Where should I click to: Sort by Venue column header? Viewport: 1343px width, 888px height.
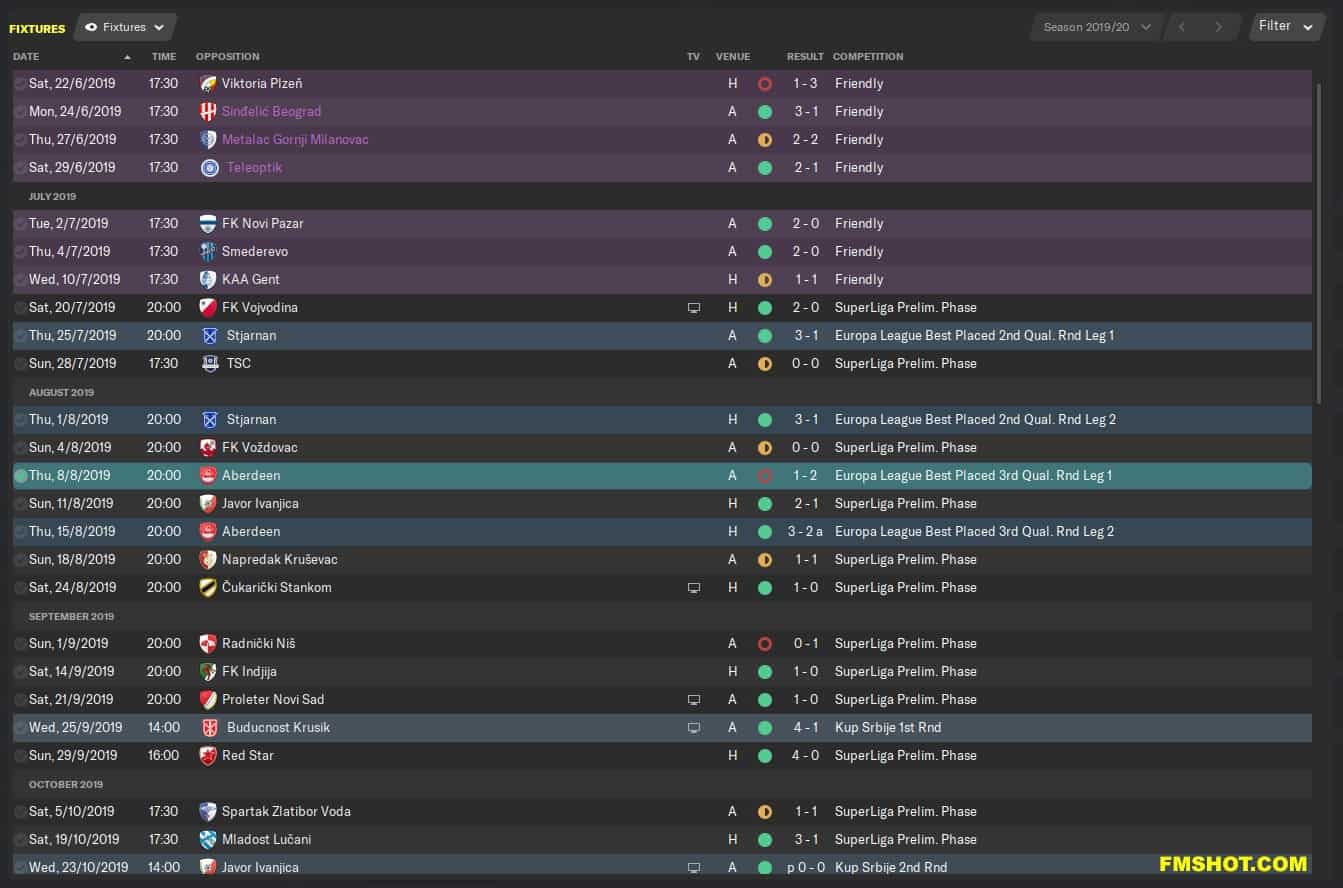tap(733, 57)
